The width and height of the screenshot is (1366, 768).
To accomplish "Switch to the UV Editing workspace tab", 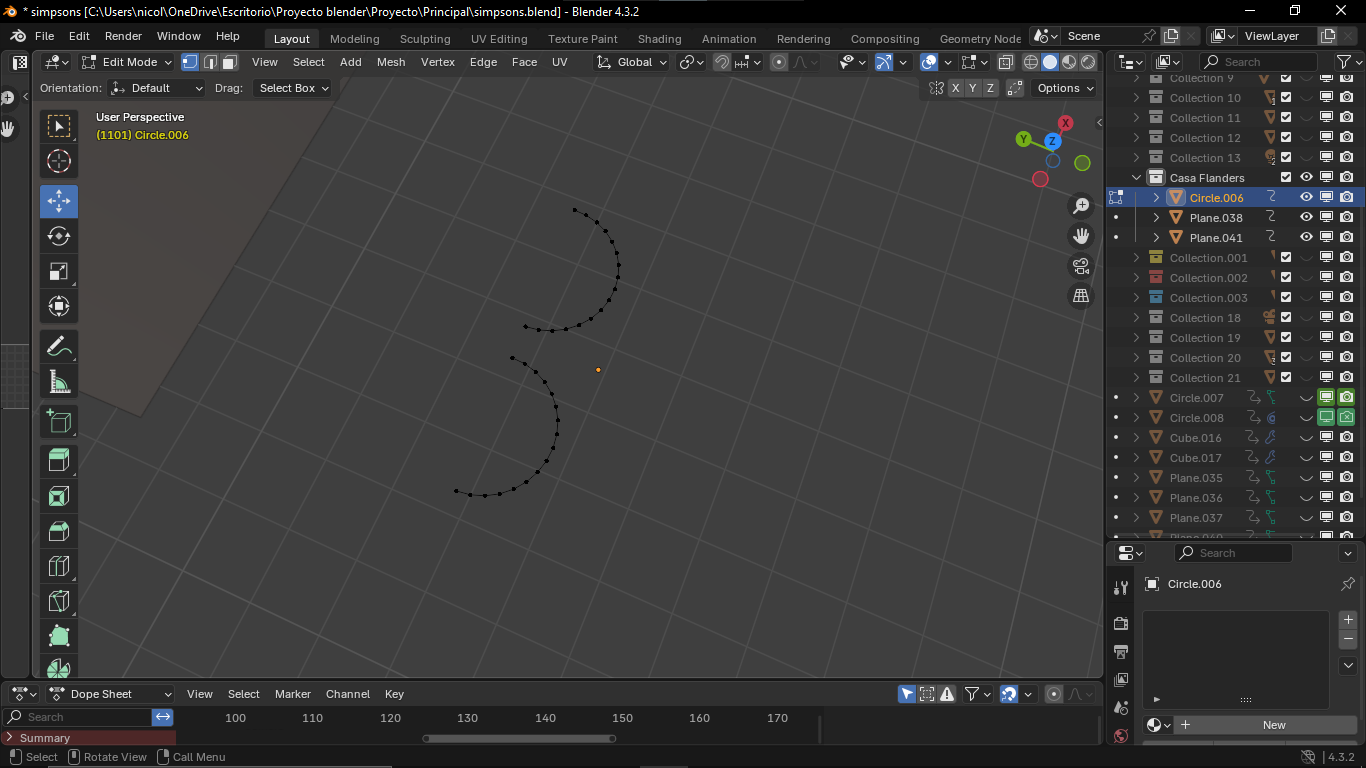I will (499, 39).
